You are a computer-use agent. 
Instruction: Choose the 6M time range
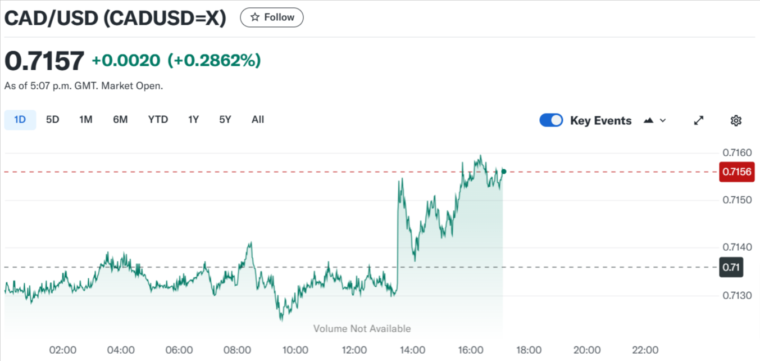120,120
